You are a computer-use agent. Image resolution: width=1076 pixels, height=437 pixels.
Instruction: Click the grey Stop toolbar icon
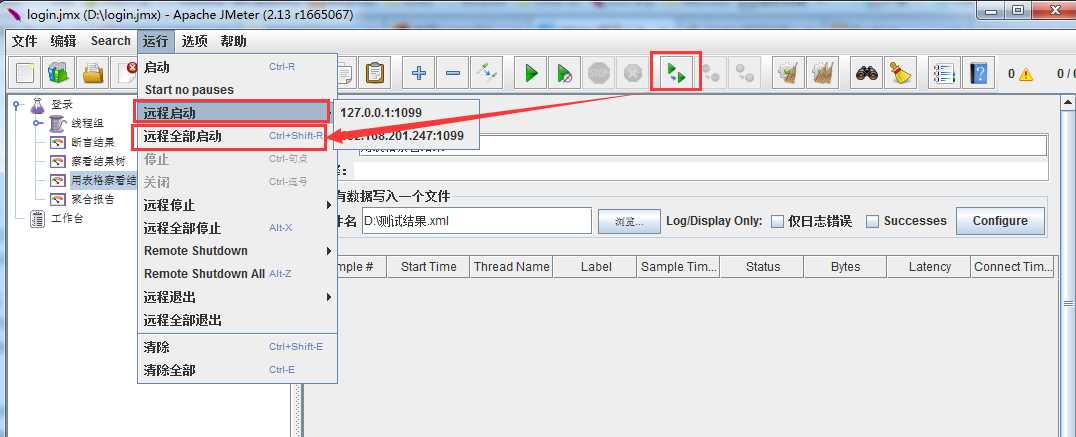pos(599,72)
